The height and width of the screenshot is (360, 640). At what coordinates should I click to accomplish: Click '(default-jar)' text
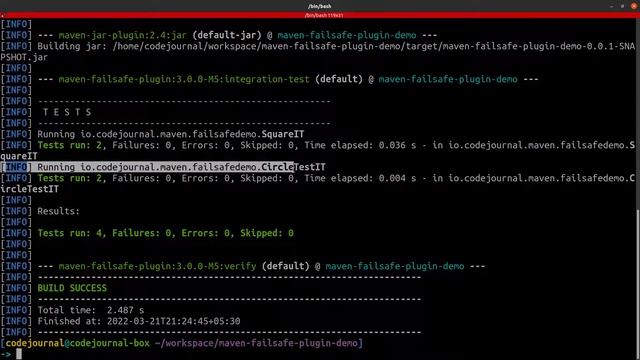point(227,35)
